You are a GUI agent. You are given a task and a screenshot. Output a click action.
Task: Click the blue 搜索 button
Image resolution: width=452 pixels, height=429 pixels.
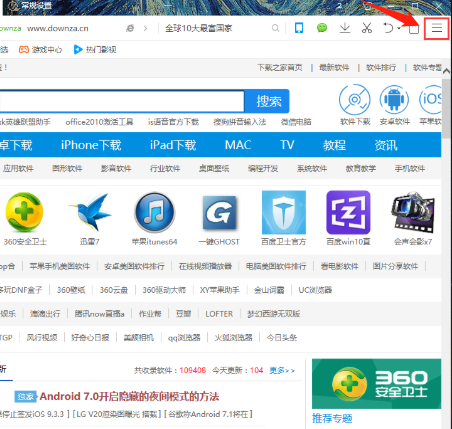coord(267,101)
